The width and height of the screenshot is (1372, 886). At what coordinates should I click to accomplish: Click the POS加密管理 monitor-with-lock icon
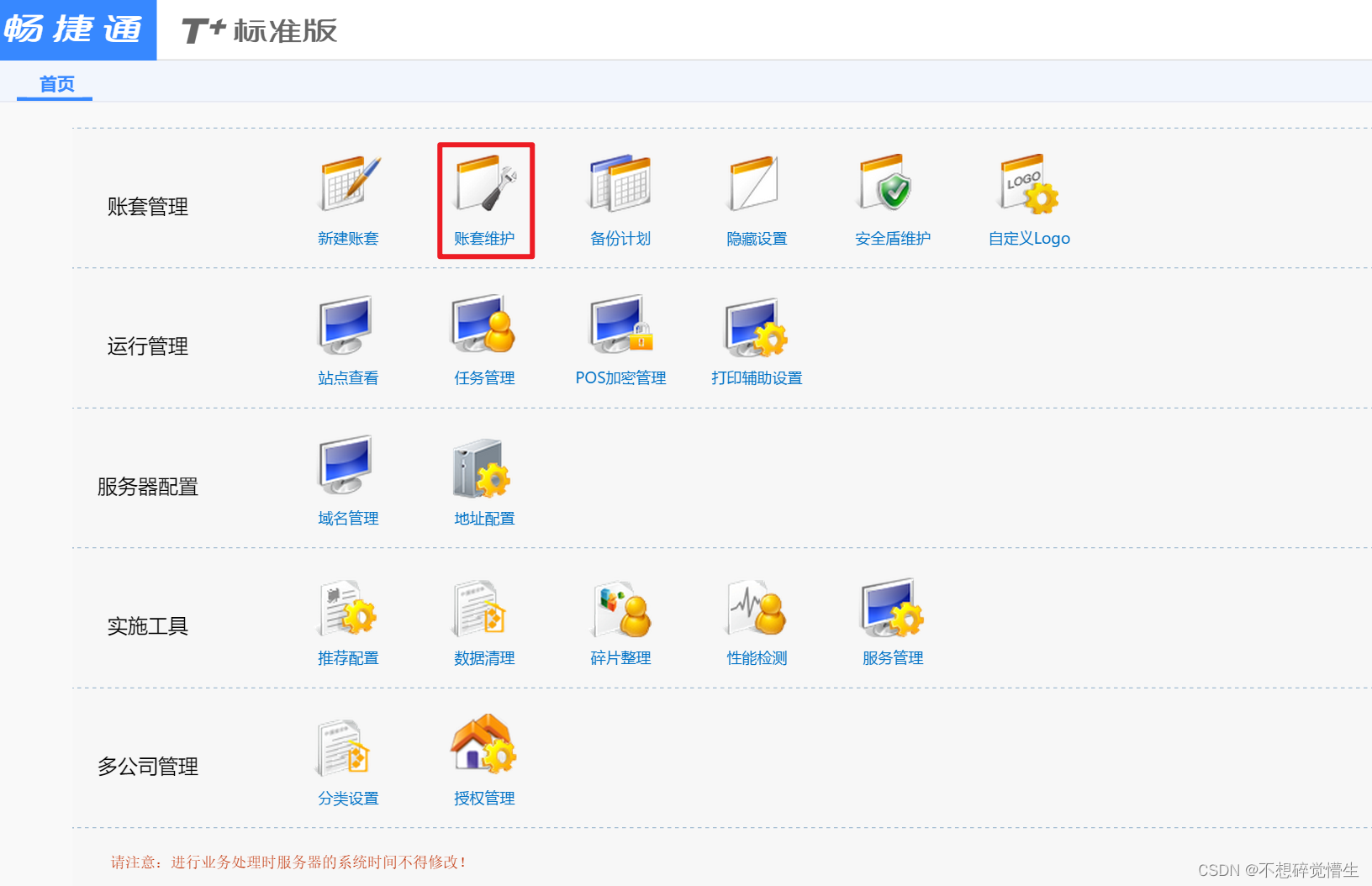[x=620, y=324]
